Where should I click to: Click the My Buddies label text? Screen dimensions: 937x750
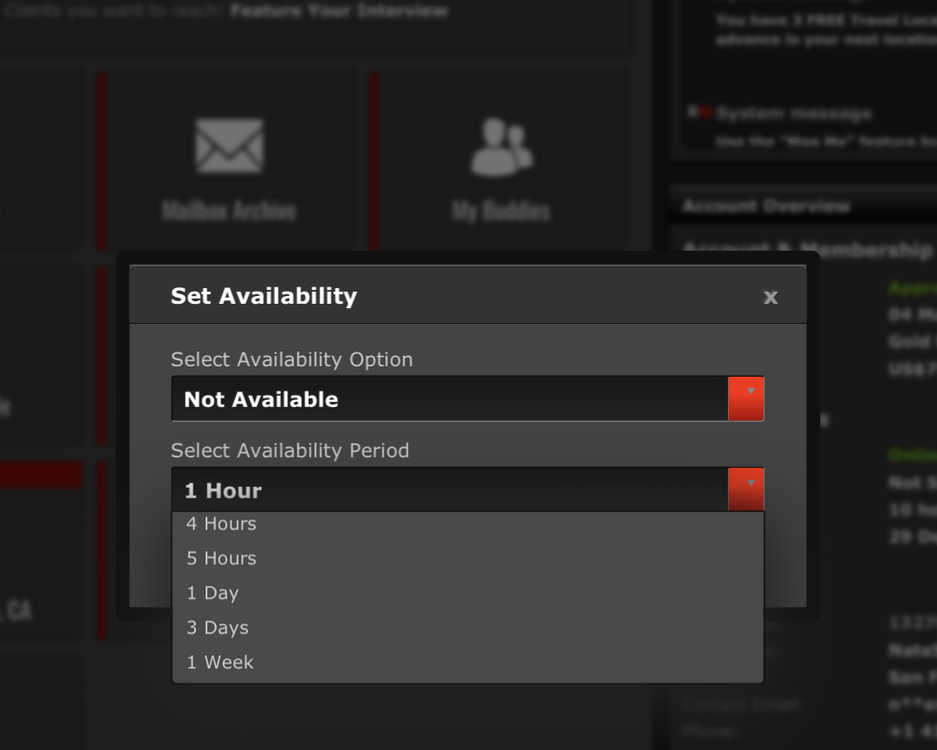tap(501, 211)
